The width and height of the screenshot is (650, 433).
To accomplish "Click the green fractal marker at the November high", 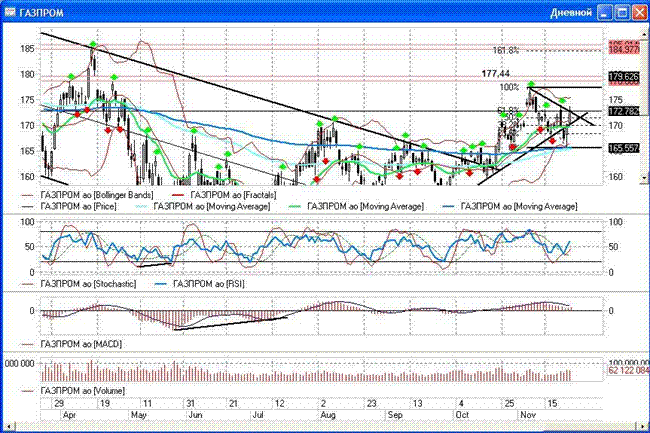I will tap(531, 84).
